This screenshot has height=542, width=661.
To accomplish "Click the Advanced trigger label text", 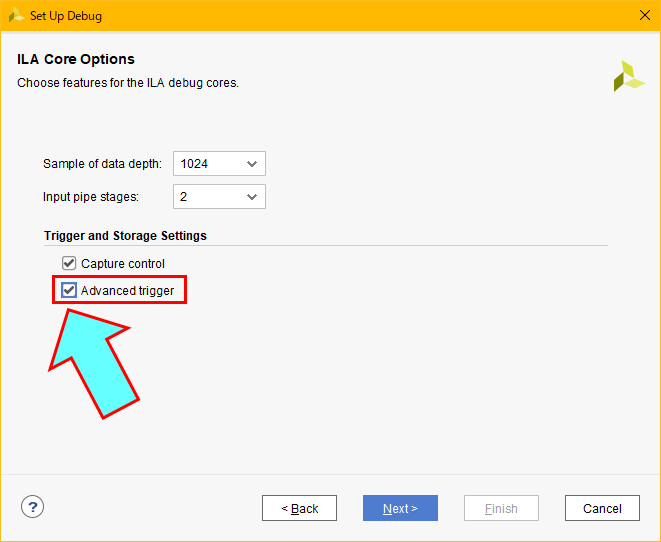I will coord(127,291).
